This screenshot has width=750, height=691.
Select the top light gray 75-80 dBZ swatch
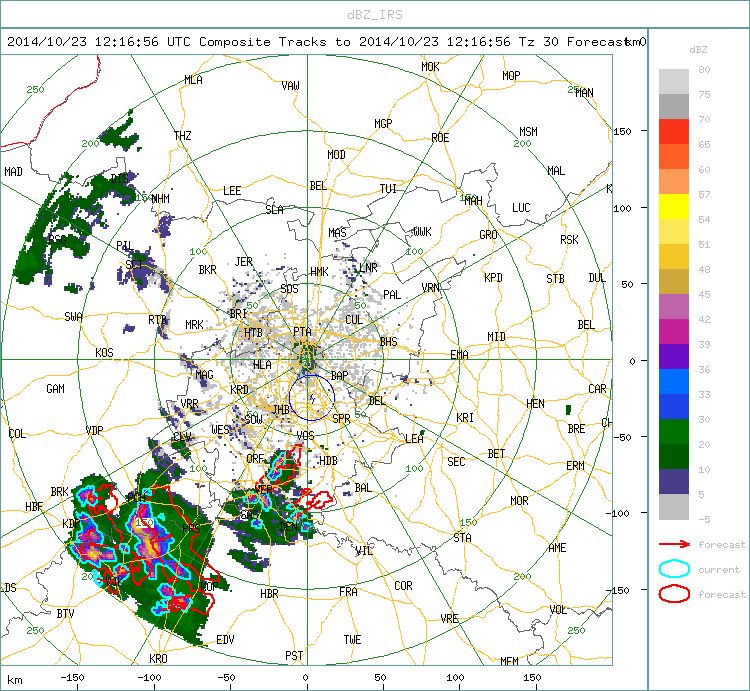(673, 81)
